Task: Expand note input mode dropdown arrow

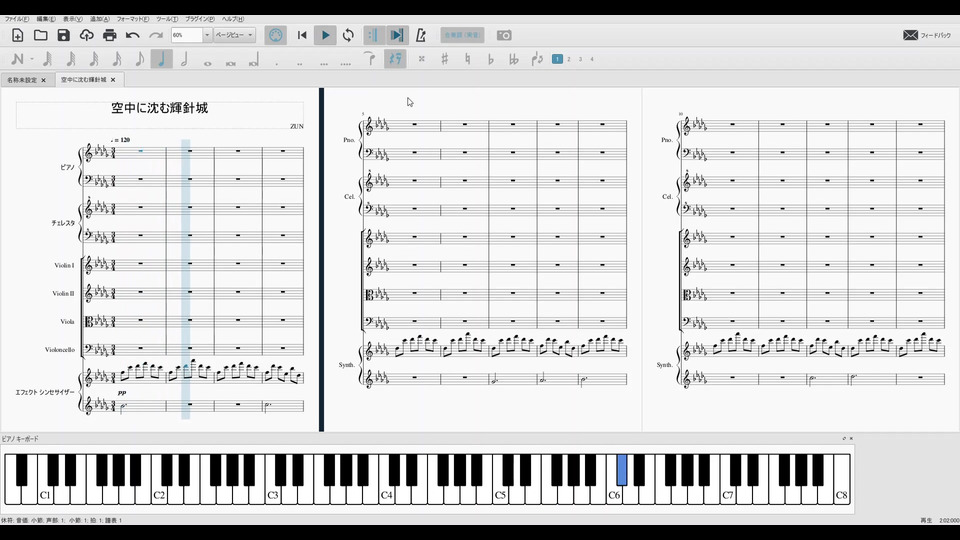Action: pyautogui.click(x=31, y=59)
